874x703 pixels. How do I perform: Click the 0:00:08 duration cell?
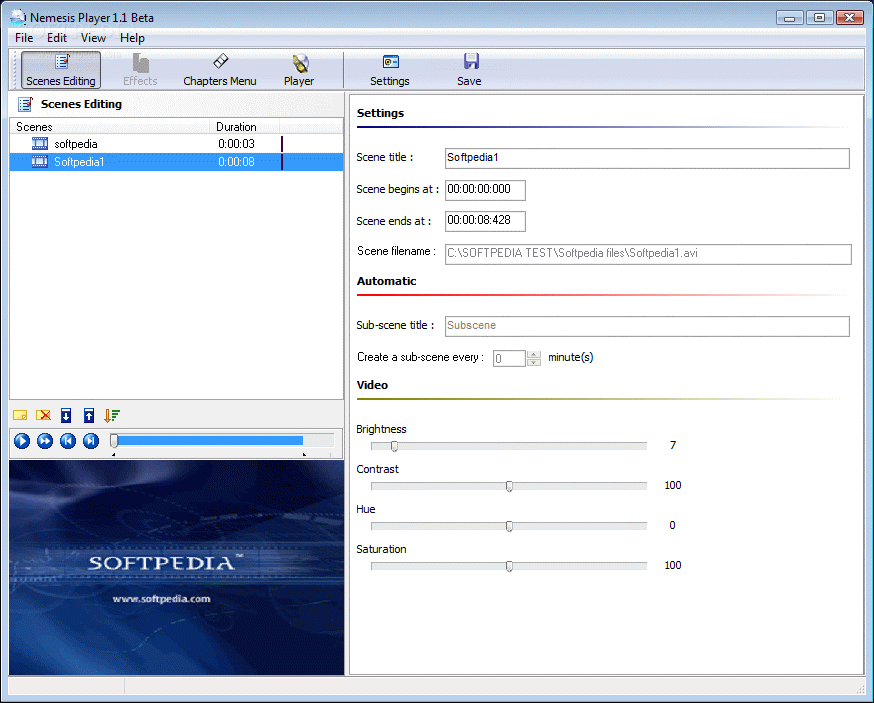tap(236, 162)
